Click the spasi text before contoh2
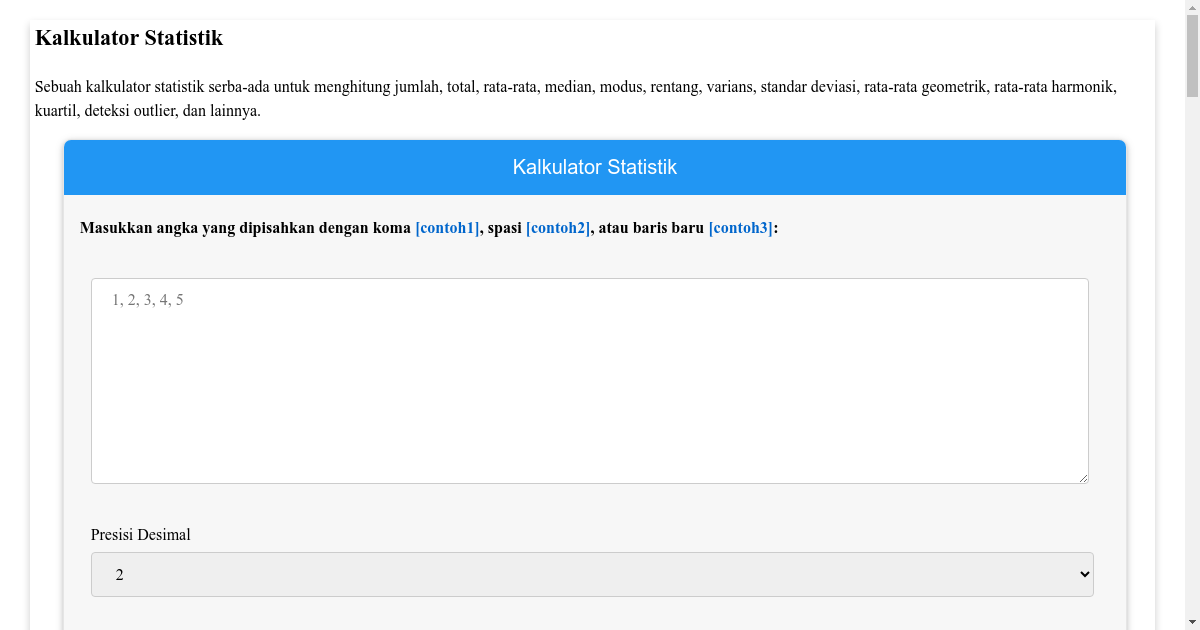This screenshot has height=630, width=1200. [x=504, y=228]
